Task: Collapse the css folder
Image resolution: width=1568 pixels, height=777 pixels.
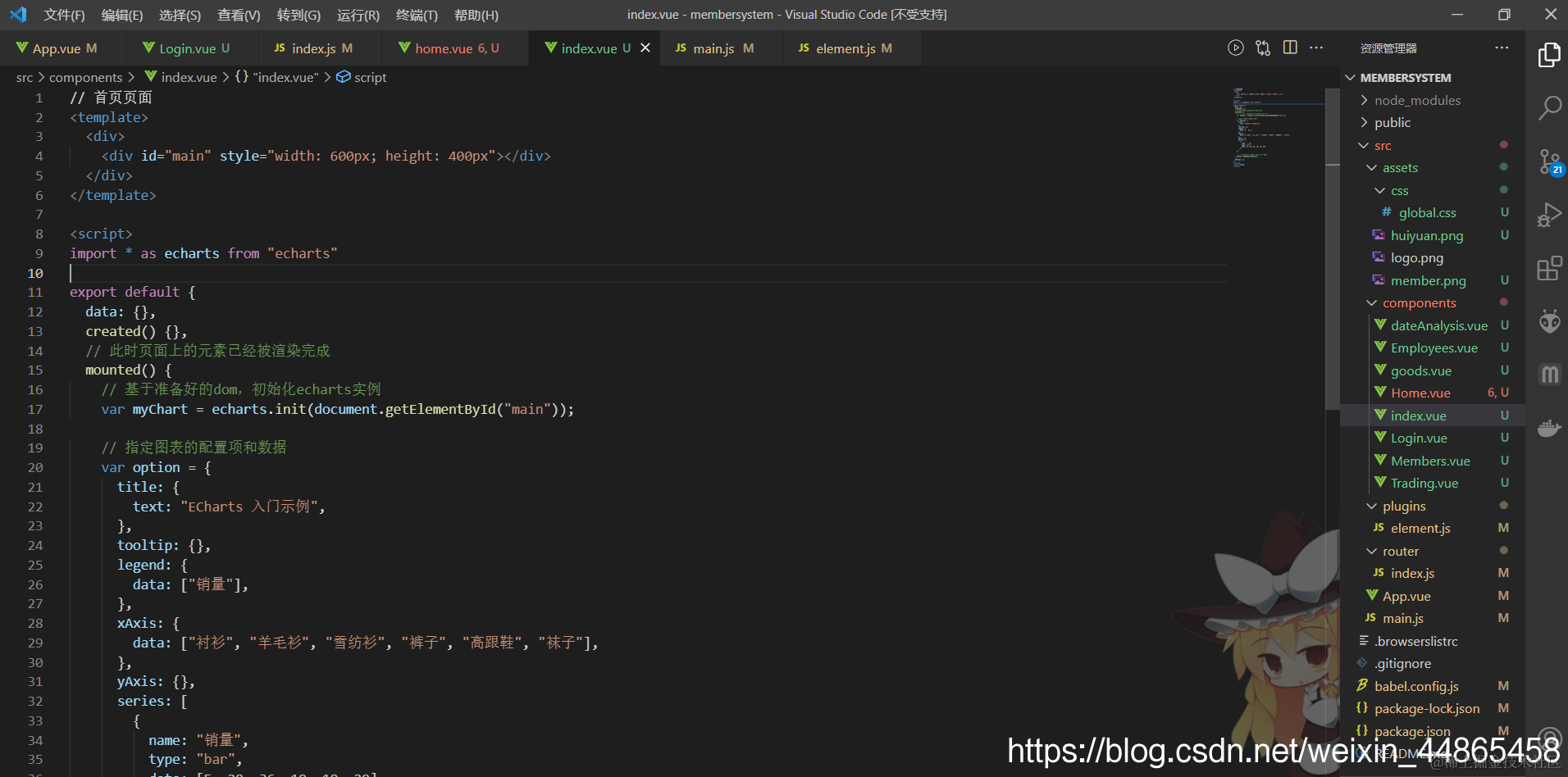Action: point(1432,190)
